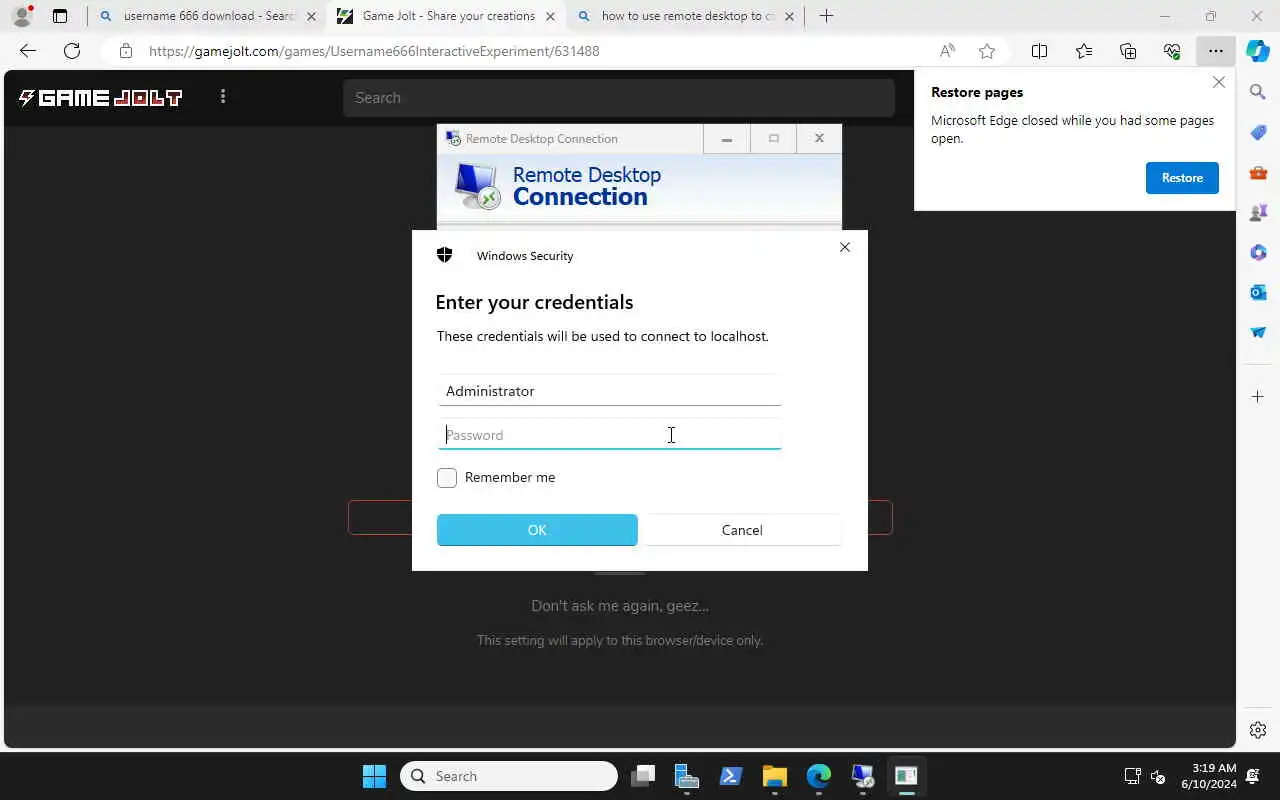Screen dimensions: 1280x800
Task: Dismiss the Restore pages popup
Action: 1219,83
